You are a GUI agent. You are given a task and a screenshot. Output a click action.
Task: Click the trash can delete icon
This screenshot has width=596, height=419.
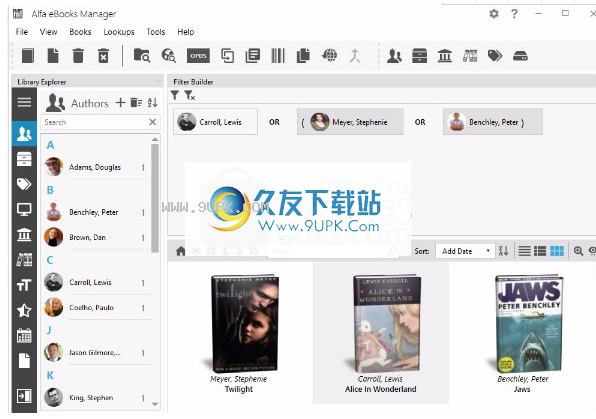[x=78, y=56]
